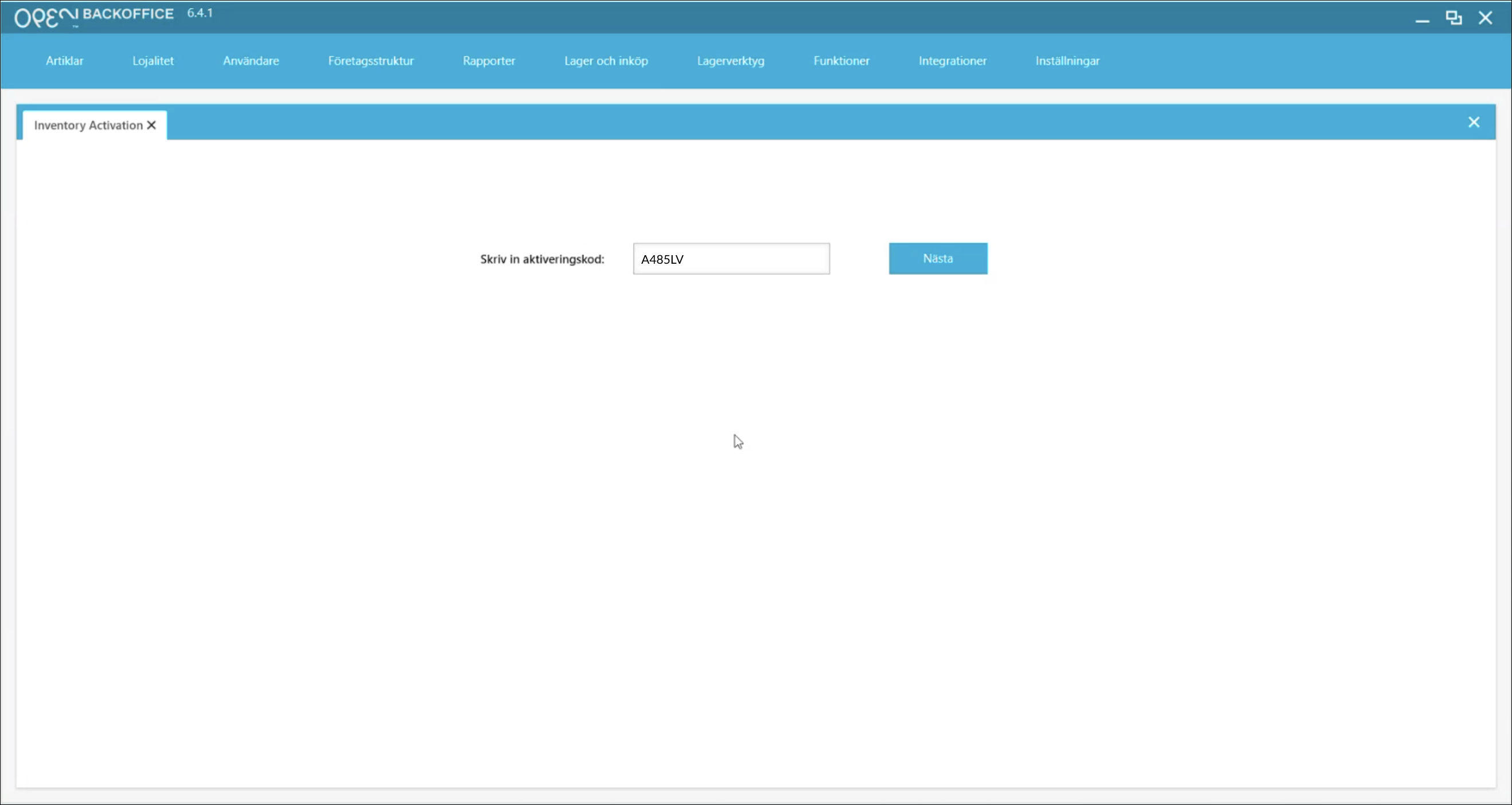Image resolution: width=1512 pixels, height=805 pixels.
Task: Open the Integrationer menu
Action: 952,61
